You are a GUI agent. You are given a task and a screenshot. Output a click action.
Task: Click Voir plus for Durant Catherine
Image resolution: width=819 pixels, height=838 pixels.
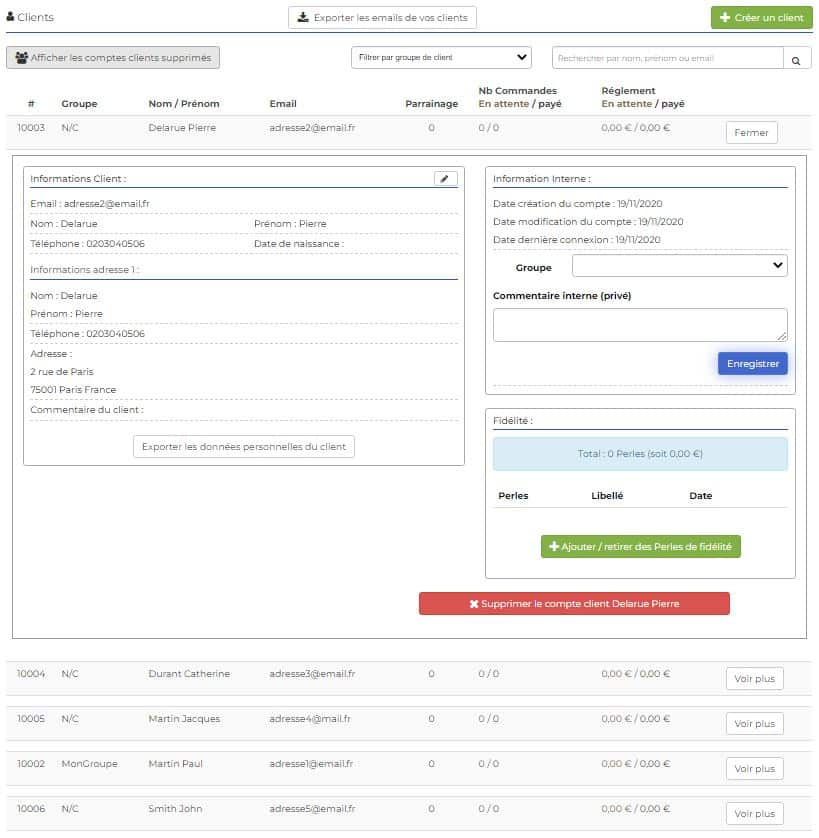point(754,679)
